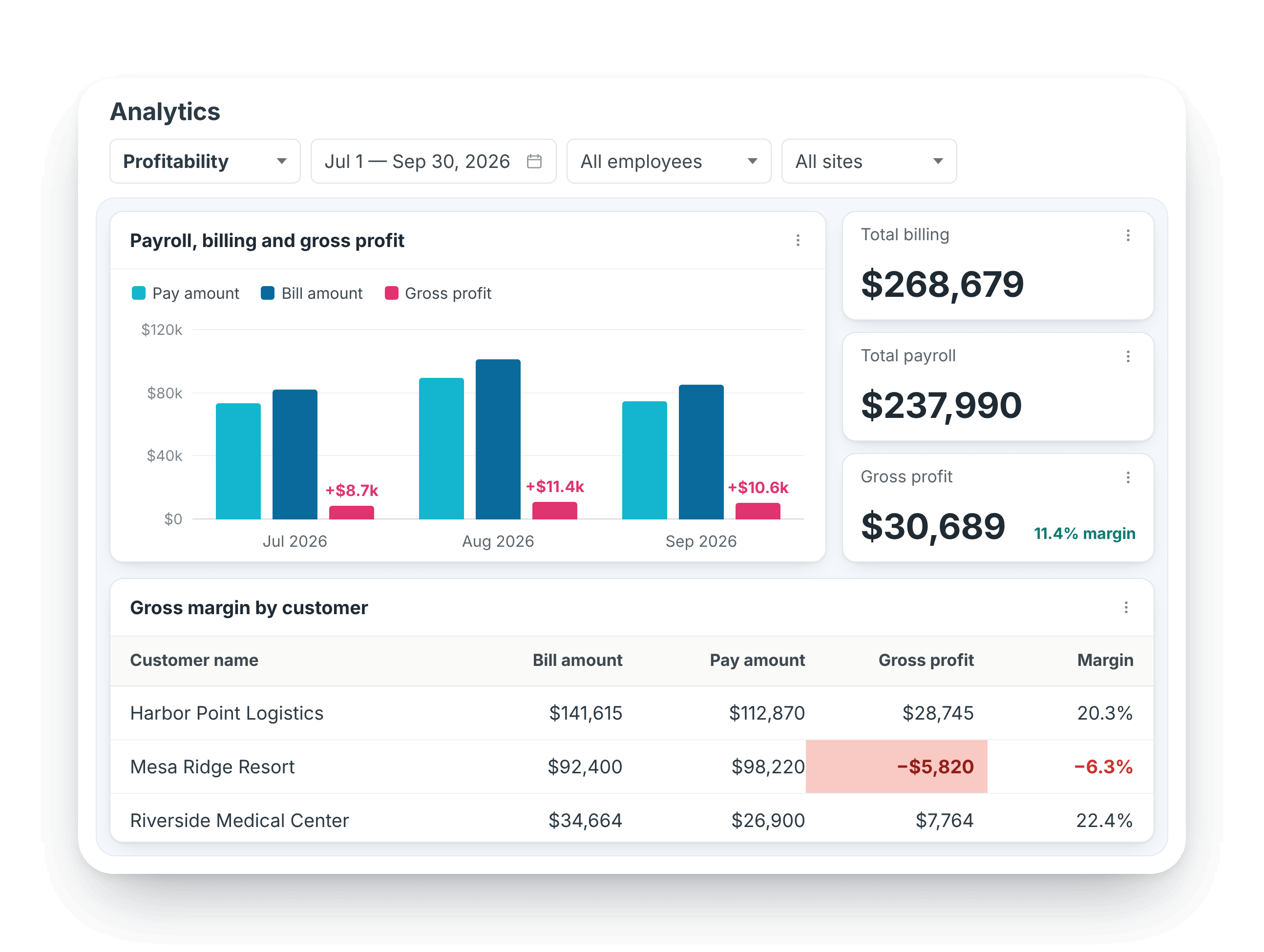Click the 11.4% margin label
This screenshot has height=952, width=1264.
1085,534
